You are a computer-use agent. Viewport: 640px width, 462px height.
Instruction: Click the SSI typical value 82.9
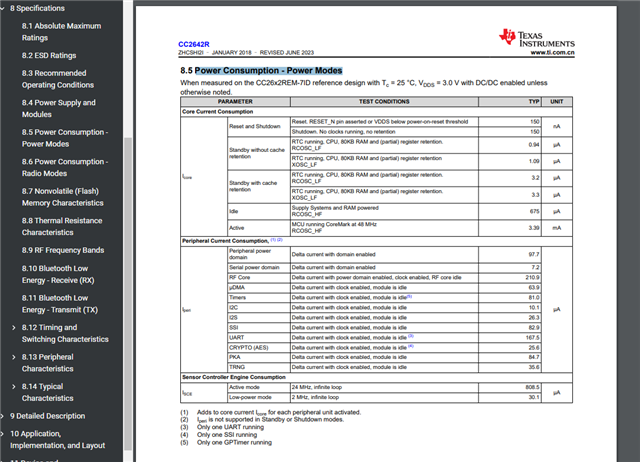(534, 328)
